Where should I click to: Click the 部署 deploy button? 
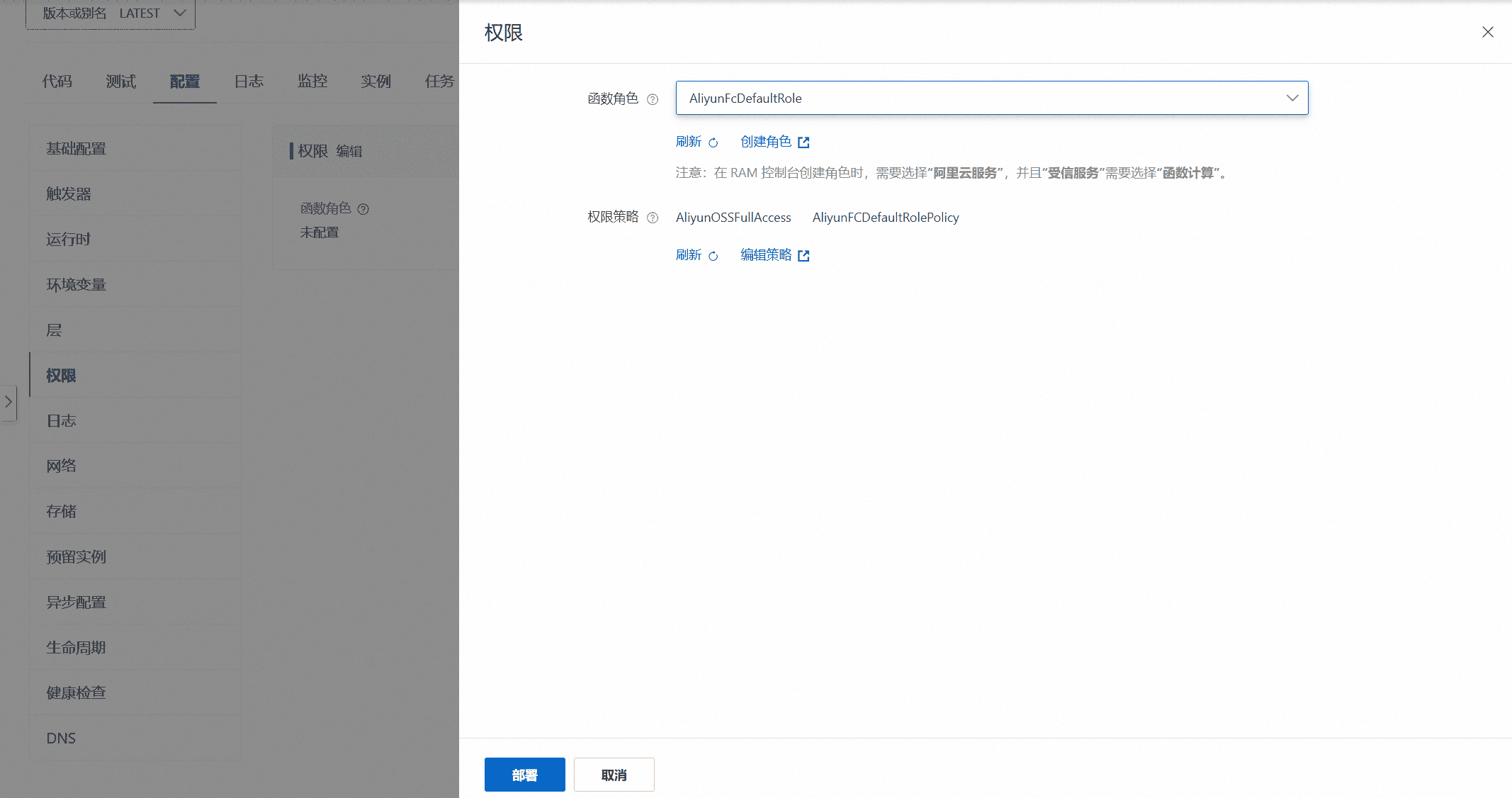pyautogui.click(x=524, y=775)
